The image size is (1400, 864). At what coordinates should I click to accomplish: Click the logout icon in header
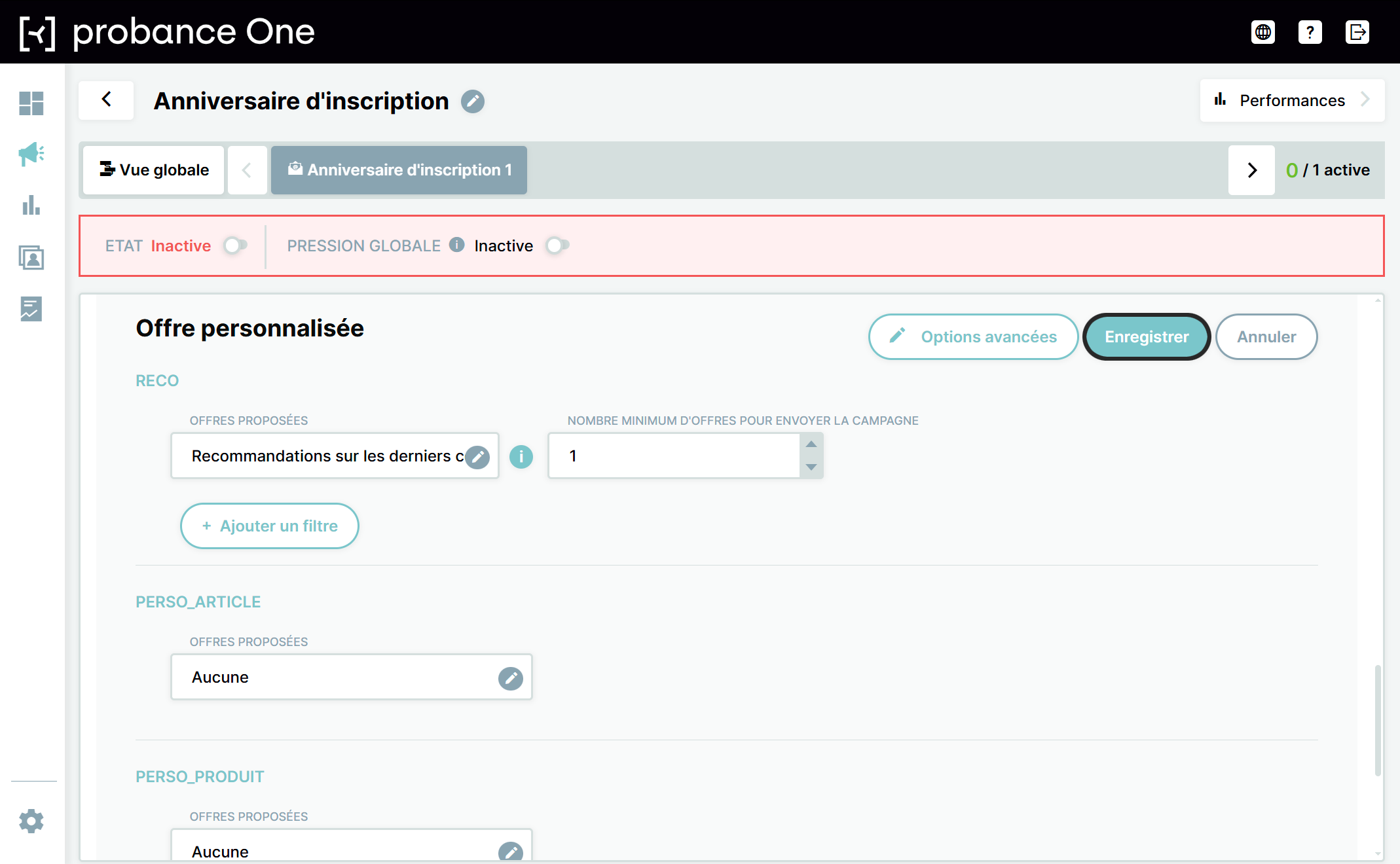coord(1357,32)
